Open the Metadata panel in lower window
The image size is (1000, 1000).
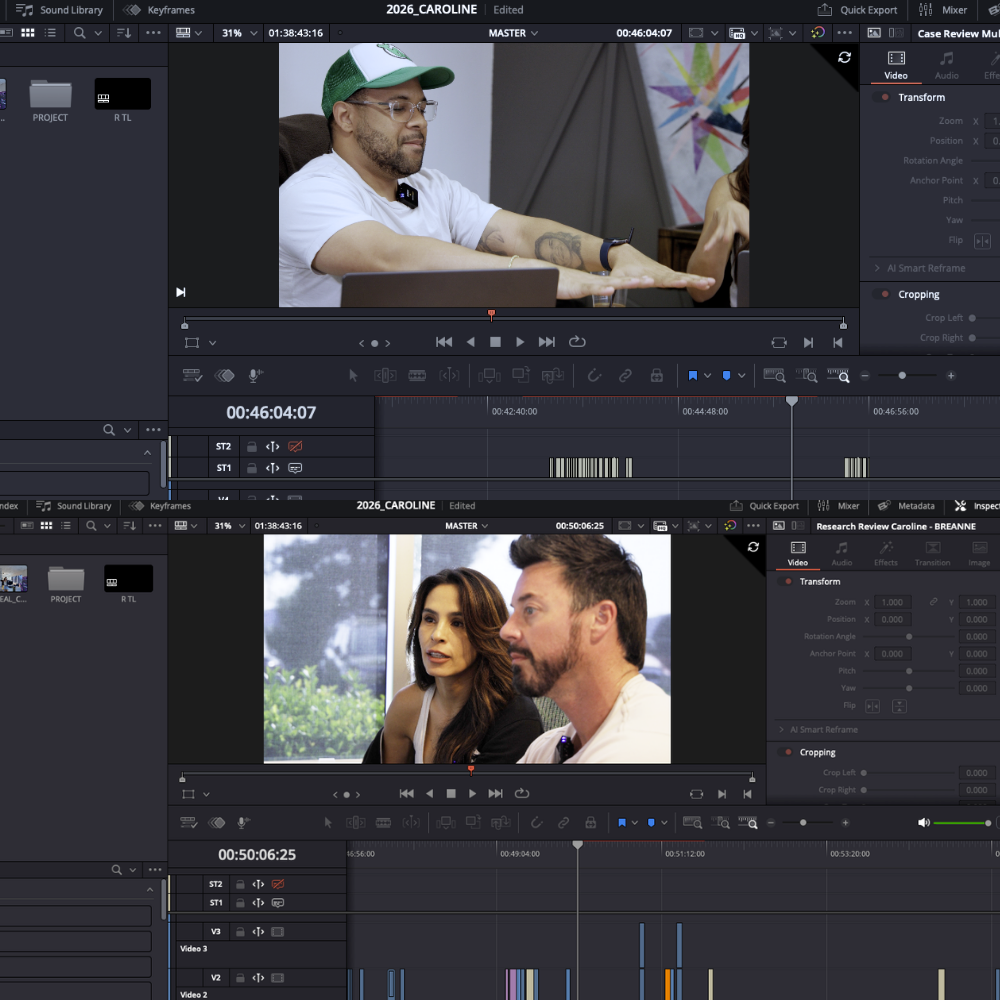(x=906, y=506)
